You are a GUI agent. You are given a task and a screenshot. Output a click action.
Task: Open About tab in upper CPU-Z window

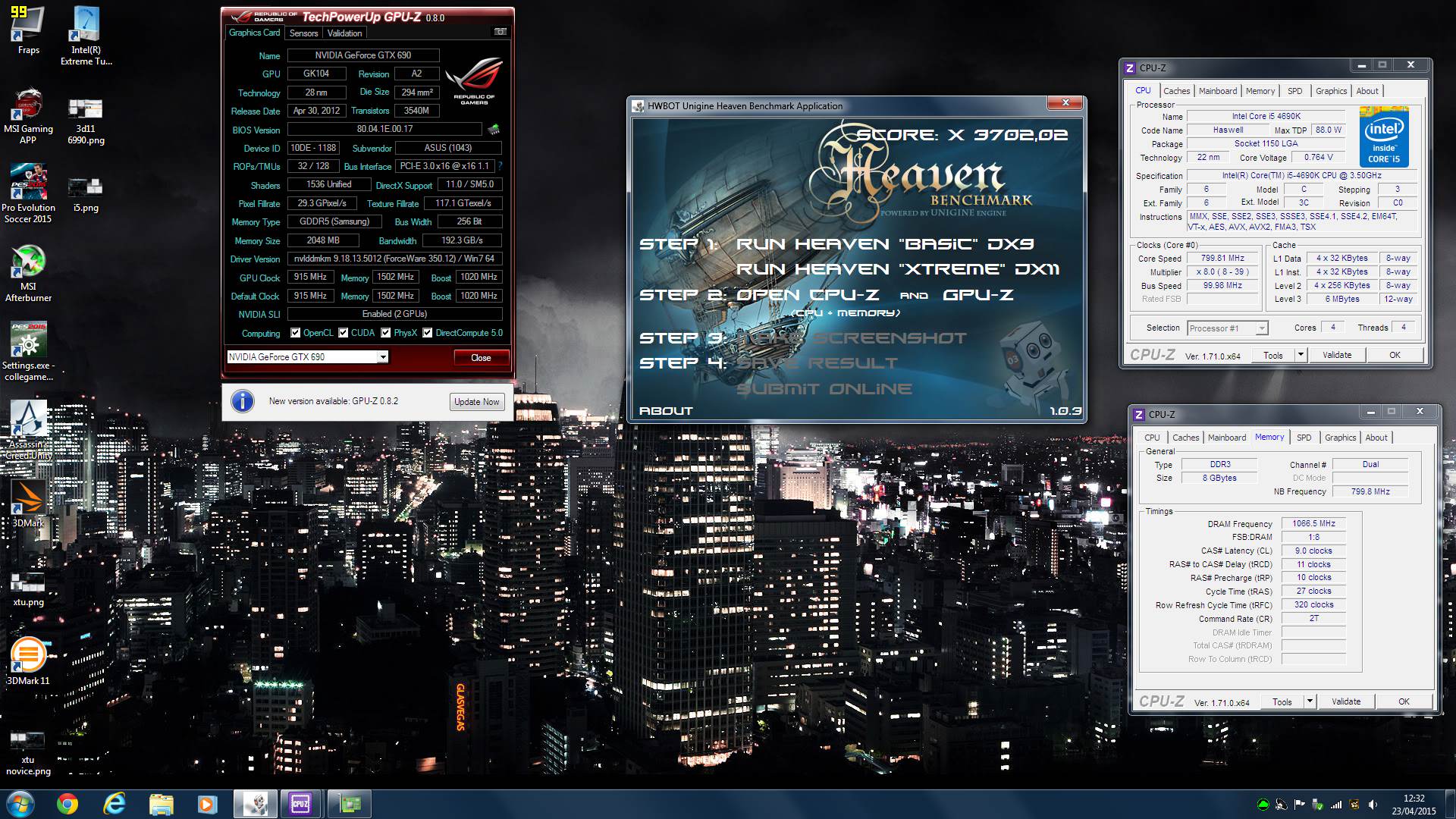1367,91
